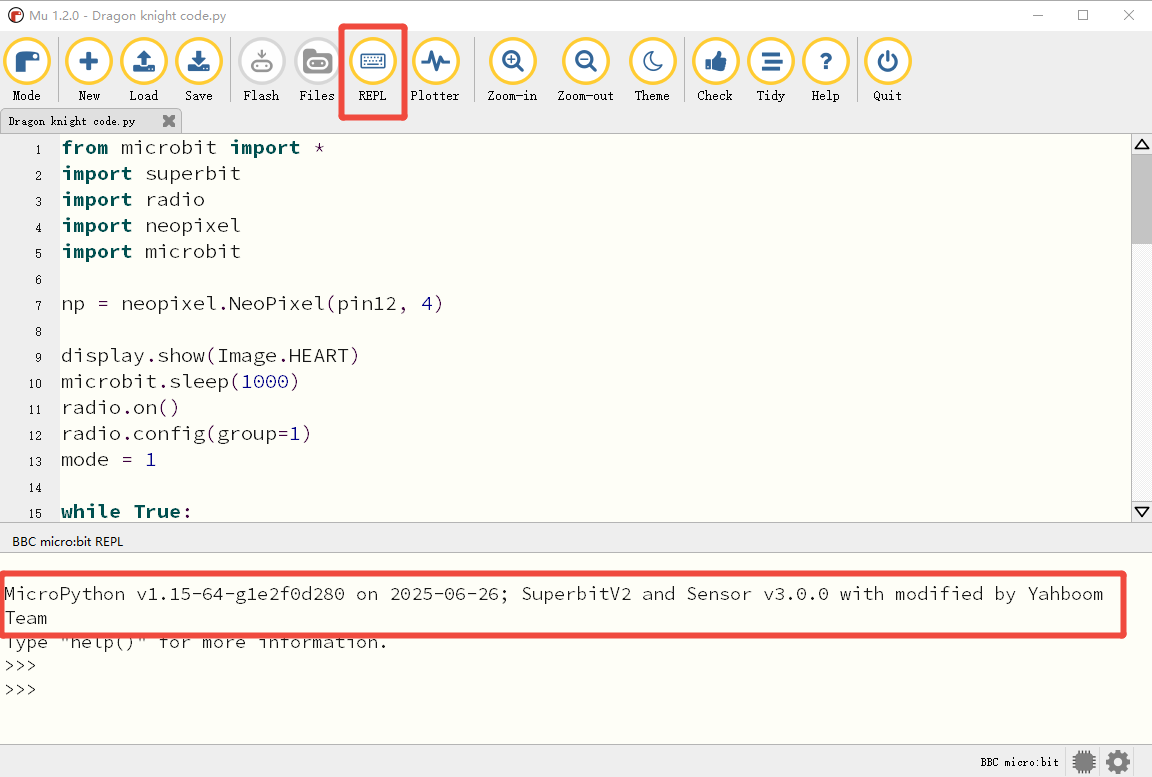Load a file from disk
The height and width of the screenshot is (777, 1152).
(x=144, y=71)
